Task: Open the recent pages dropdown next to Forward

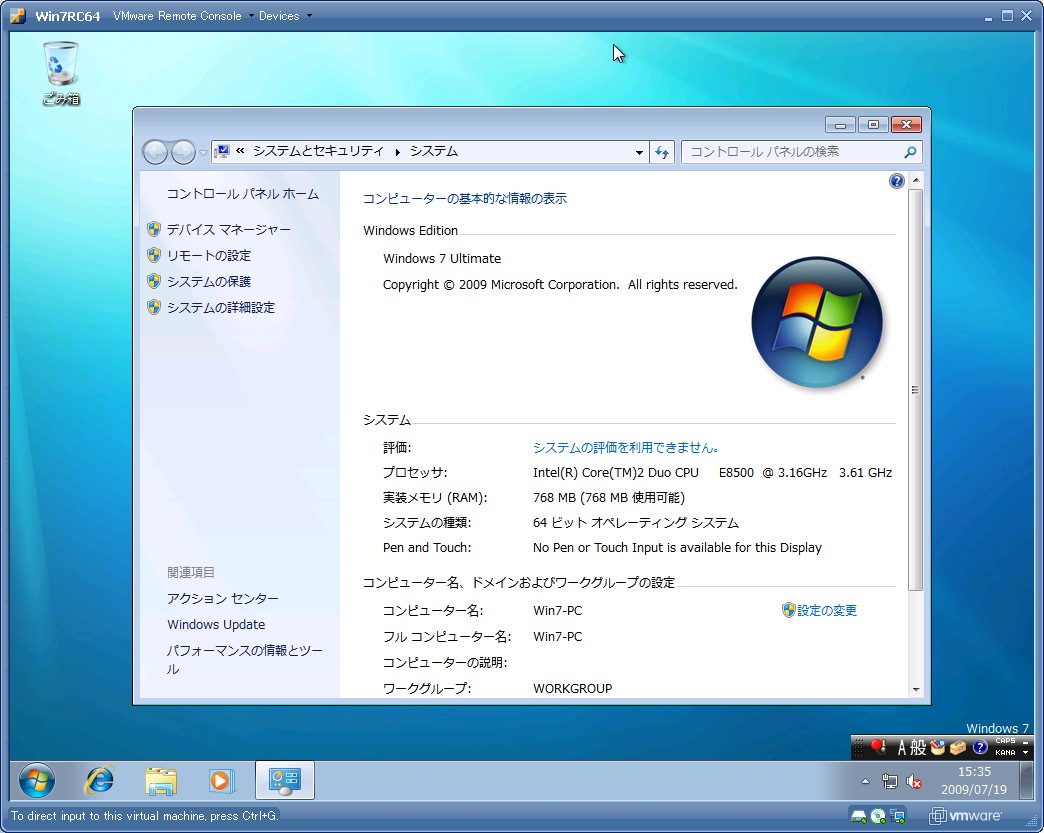Action: click(203, 152)
